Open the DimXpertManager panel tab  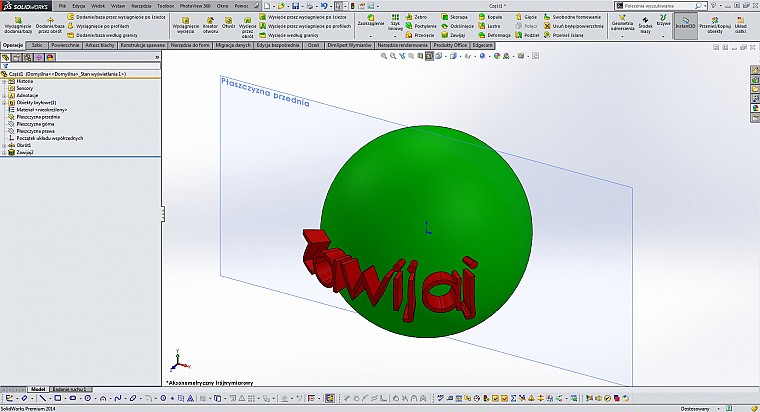(x=39, y=57)
